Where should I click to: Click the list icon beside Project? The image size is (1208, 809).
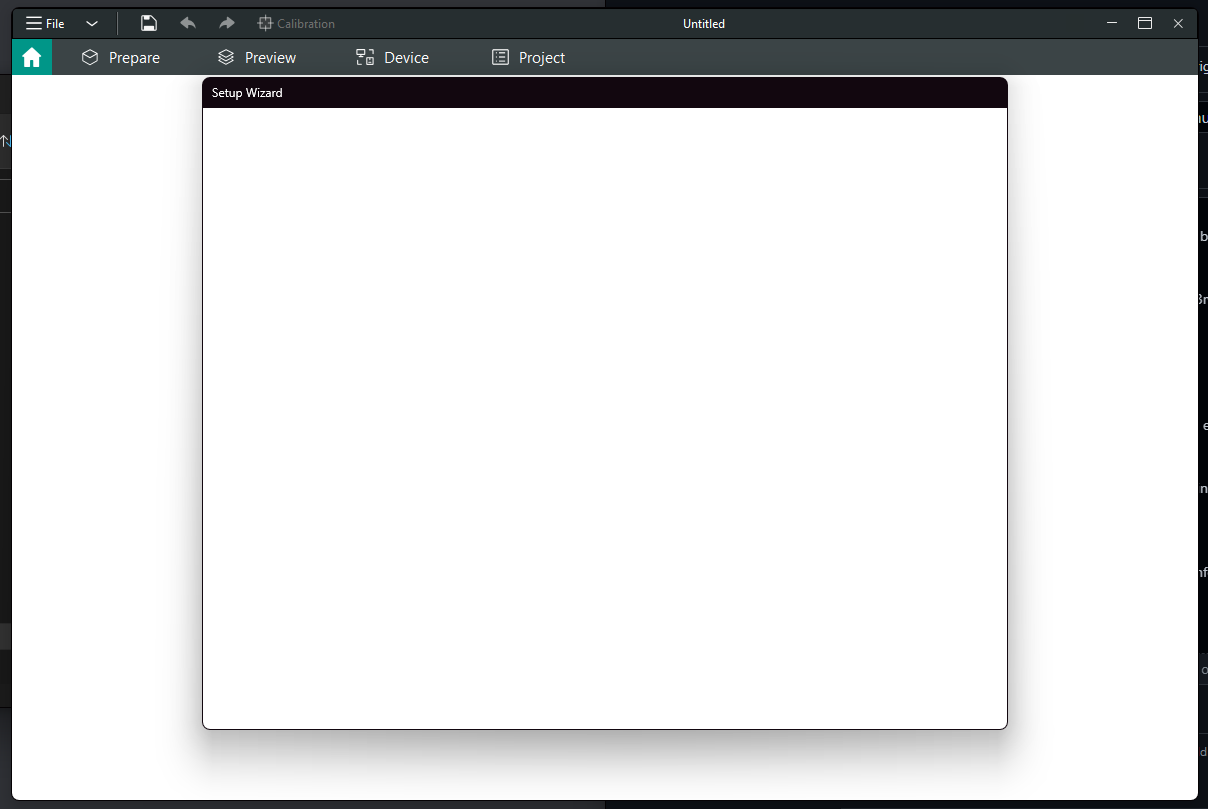click(500, 57)
